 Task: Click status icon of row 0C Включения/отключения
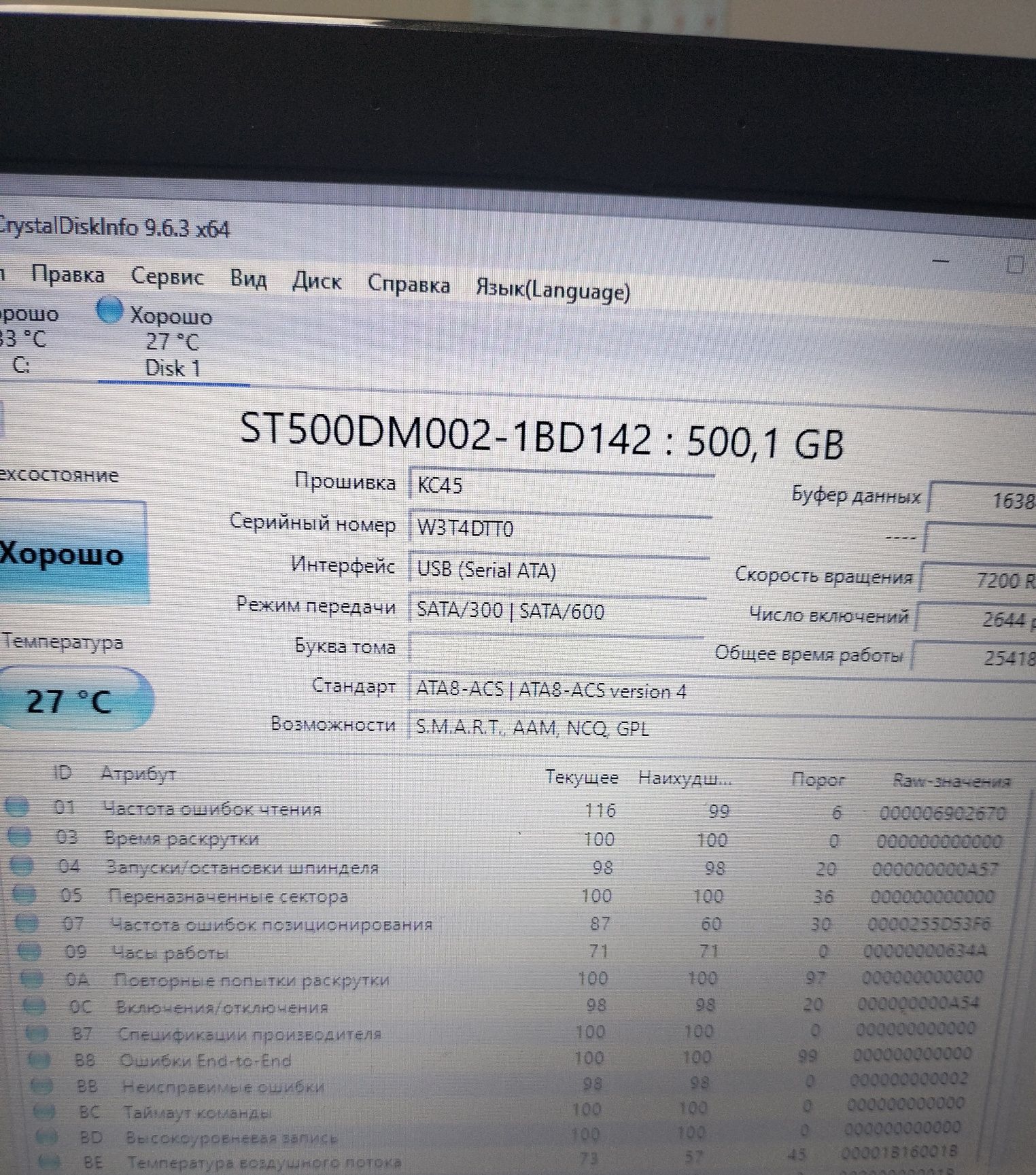point(35,1005)
